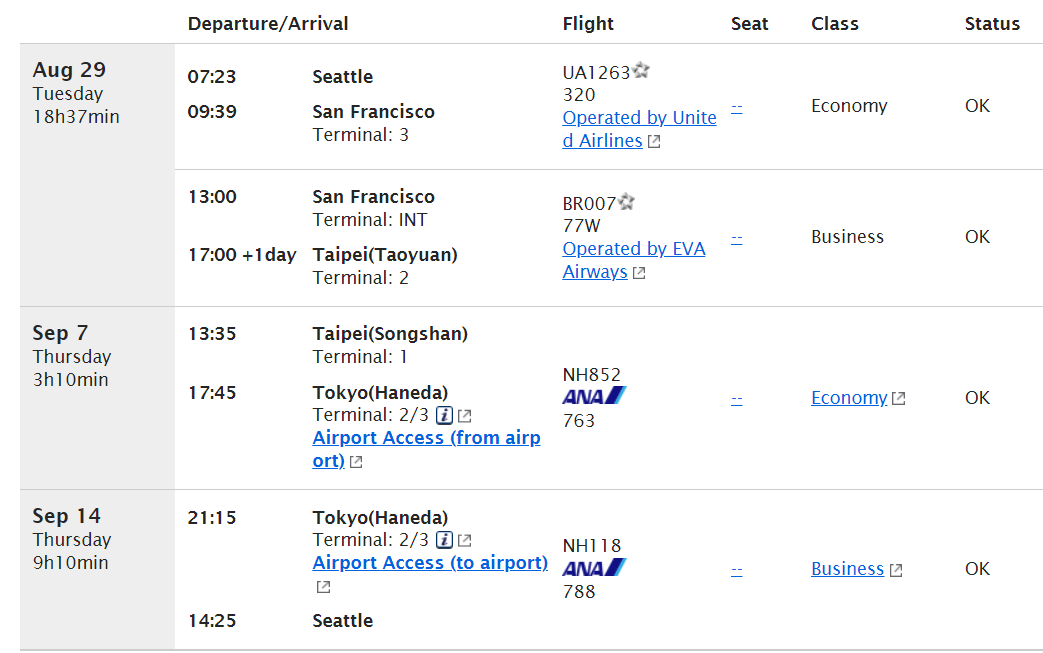Open Airport Access (to airport) link
This screenshot has width=1043, height=653.
pos(430,563)
